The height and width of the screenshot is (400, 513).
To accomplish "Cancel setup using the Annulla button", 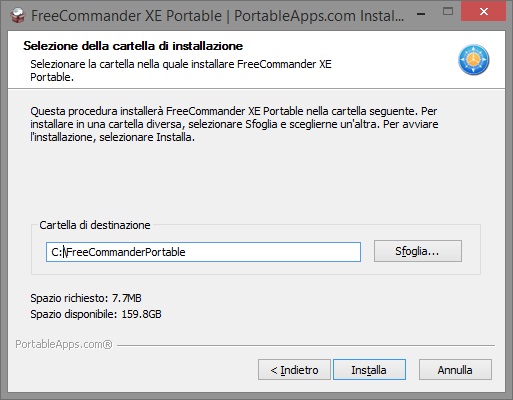I will (x=455, y=369).
